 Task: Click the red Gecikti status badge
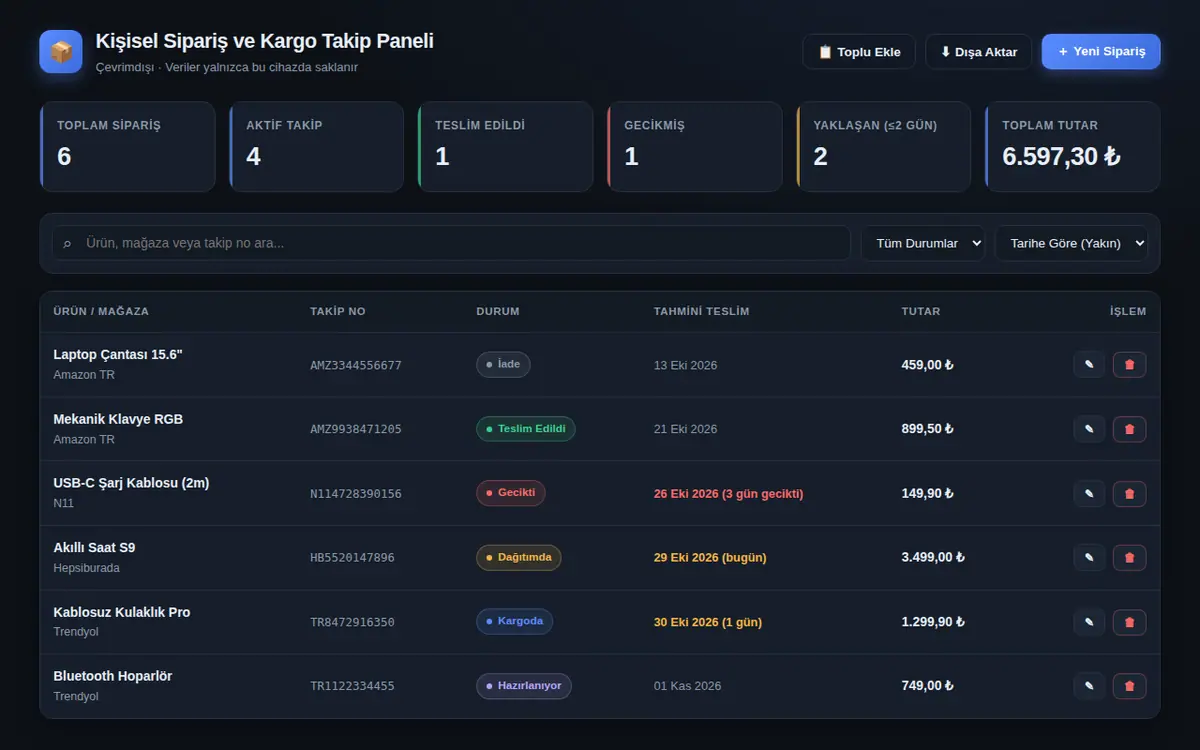pyautogui.click(x=511, y=493)
